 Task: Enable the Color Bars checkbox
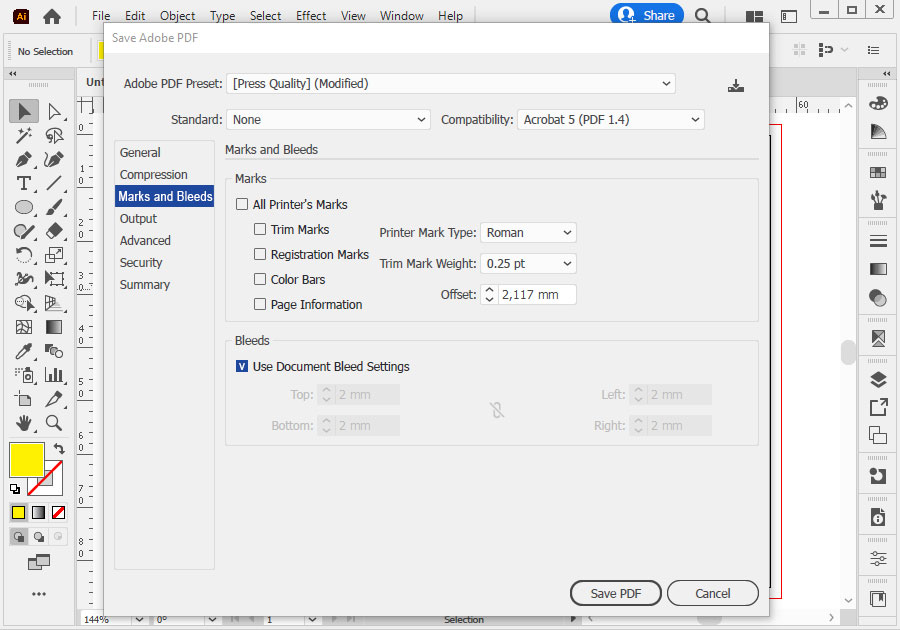click(x=259, y=279)
